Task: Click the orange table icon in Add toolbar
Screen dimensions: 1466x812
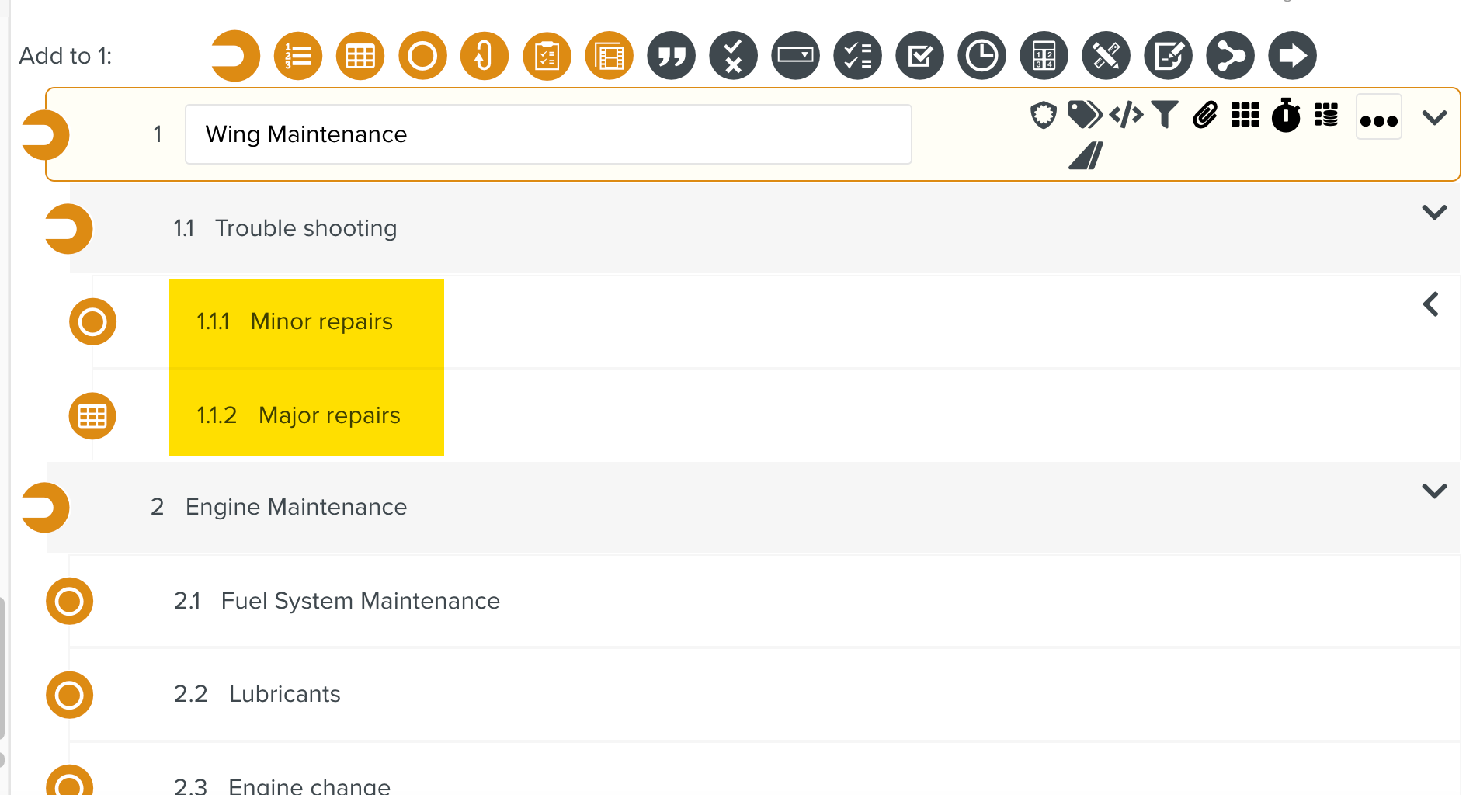Action: click(360, 56)
